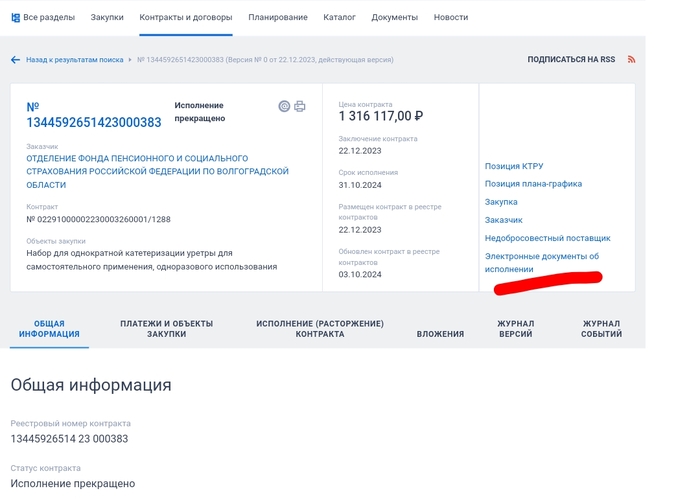Click the RSS feed icon
Image resolution: width=700 pixels, height=504 pixels.
point(631,60)
